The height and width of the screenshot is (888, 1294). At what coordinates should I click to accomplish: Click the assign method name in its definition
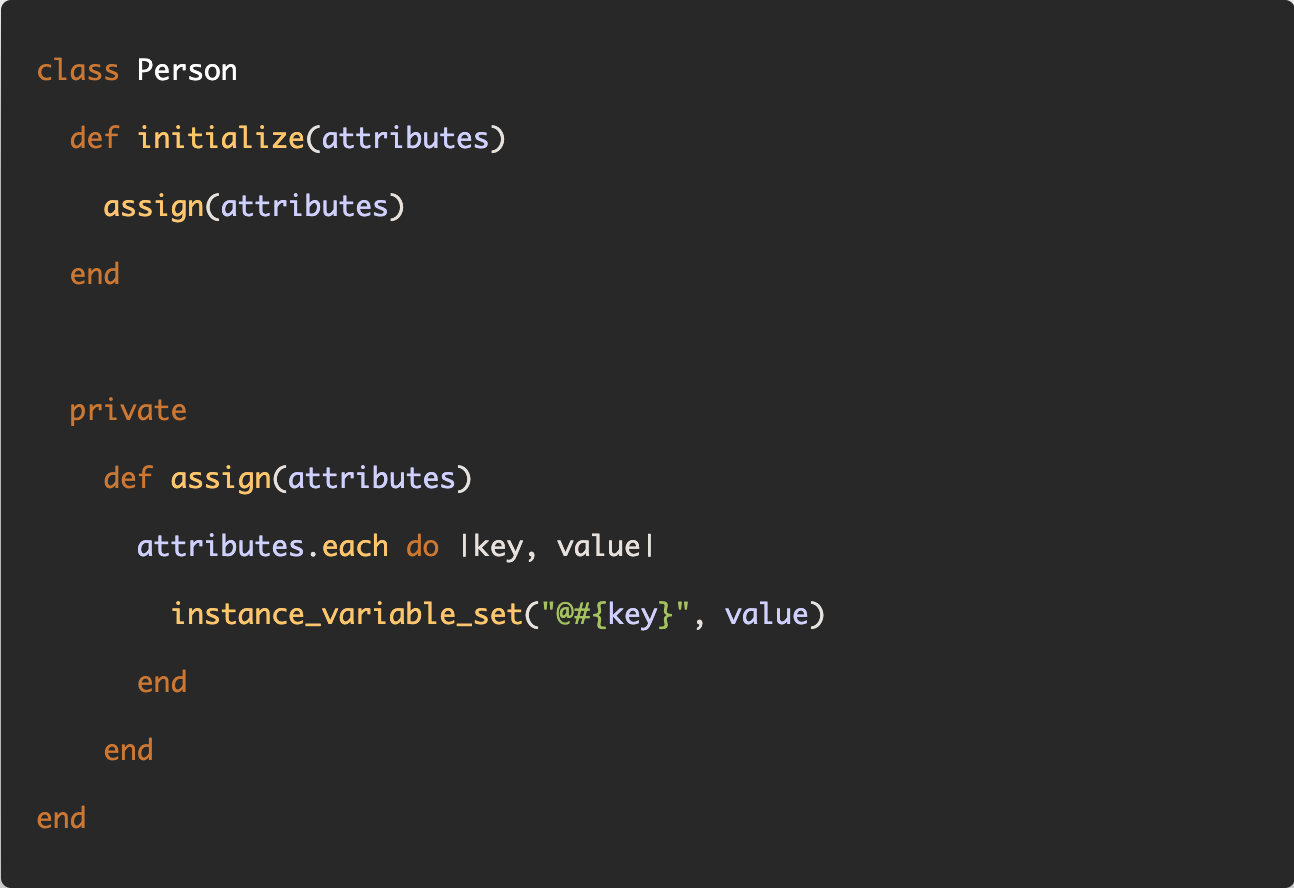pos(221,478)
